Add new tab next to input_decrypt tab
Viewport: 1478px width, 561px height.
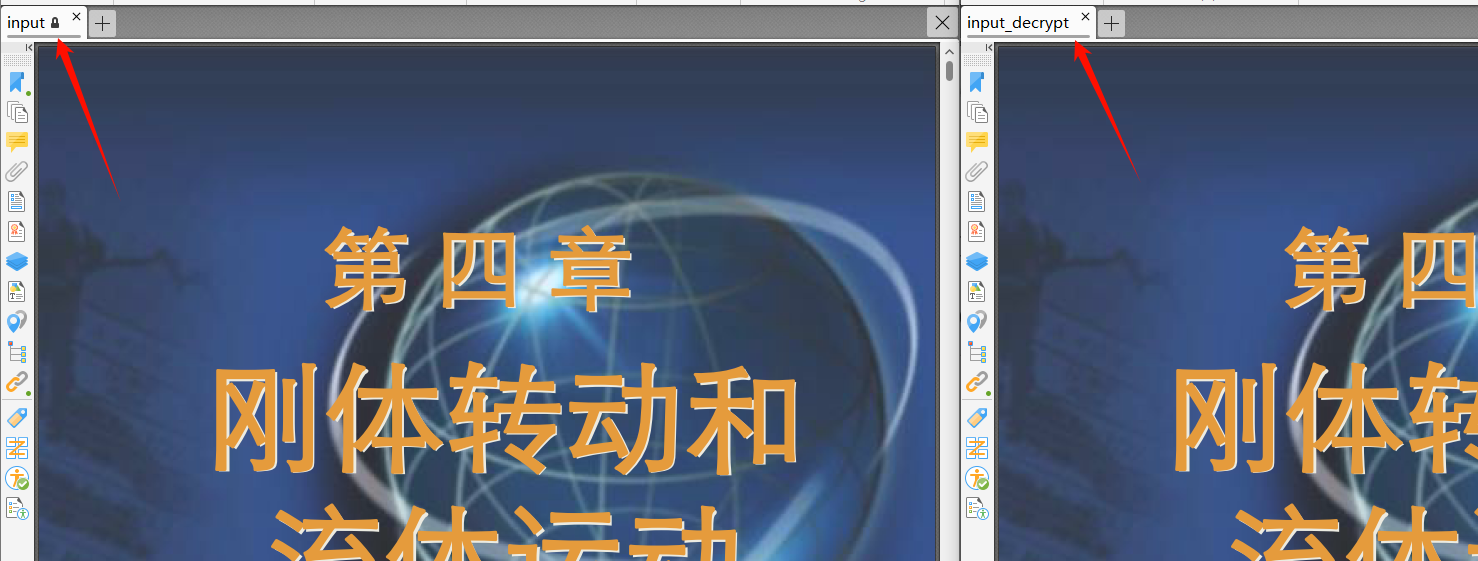pyautogui.click(x=1112, y=23)
